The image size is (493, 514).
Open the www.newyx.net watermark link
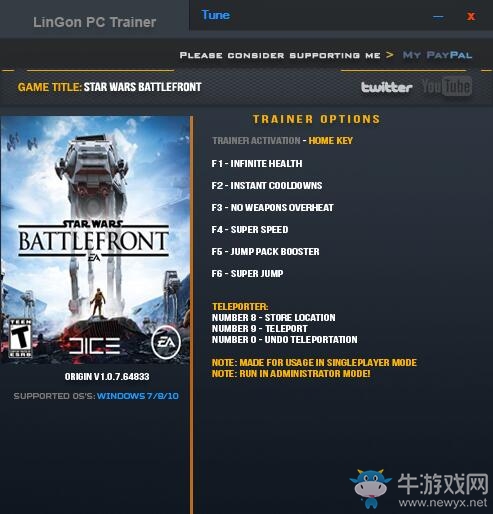[x=443, y=502]
